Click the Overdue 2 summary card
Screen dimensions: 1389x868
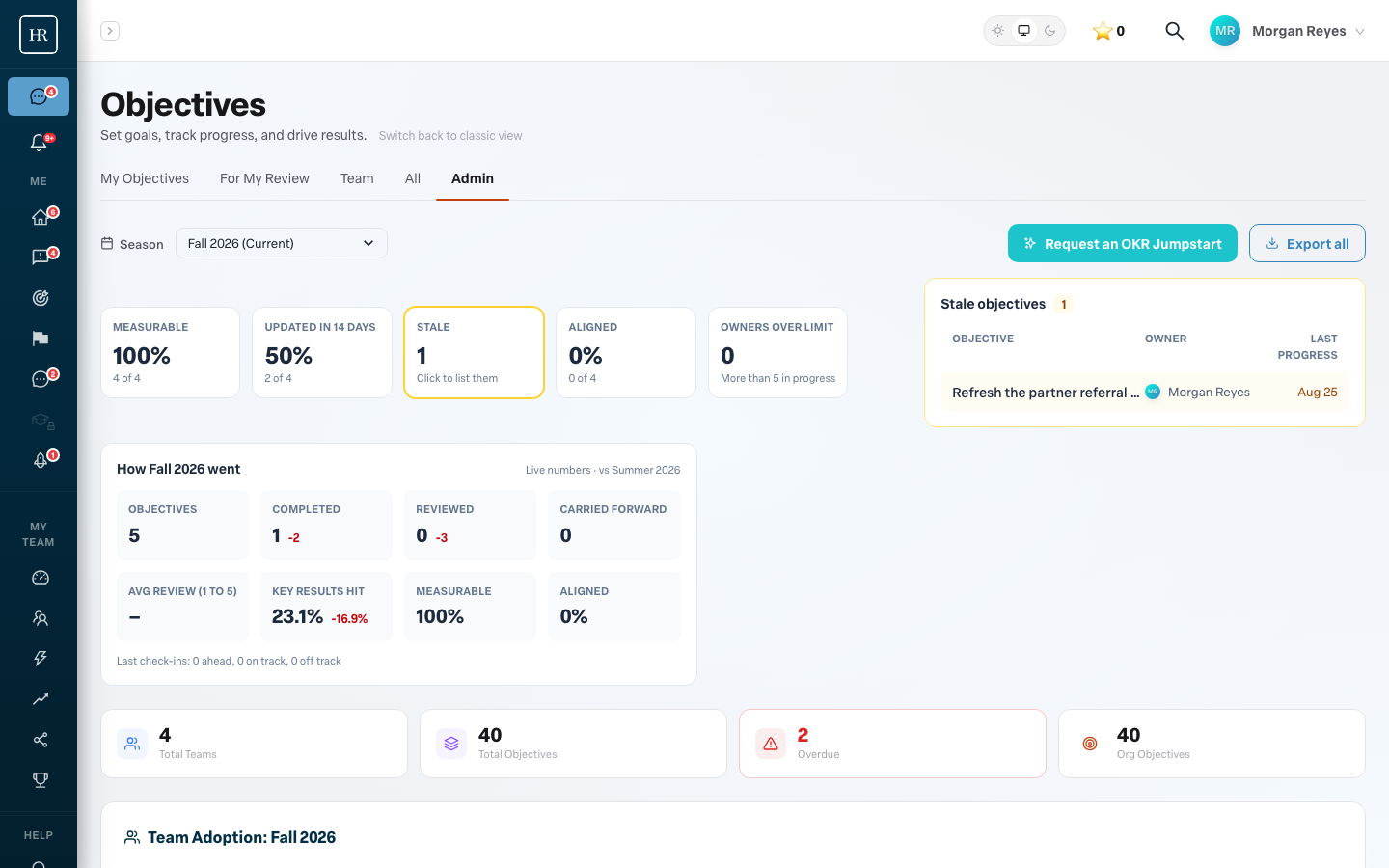pyautogui.click(x=892, y=744)
